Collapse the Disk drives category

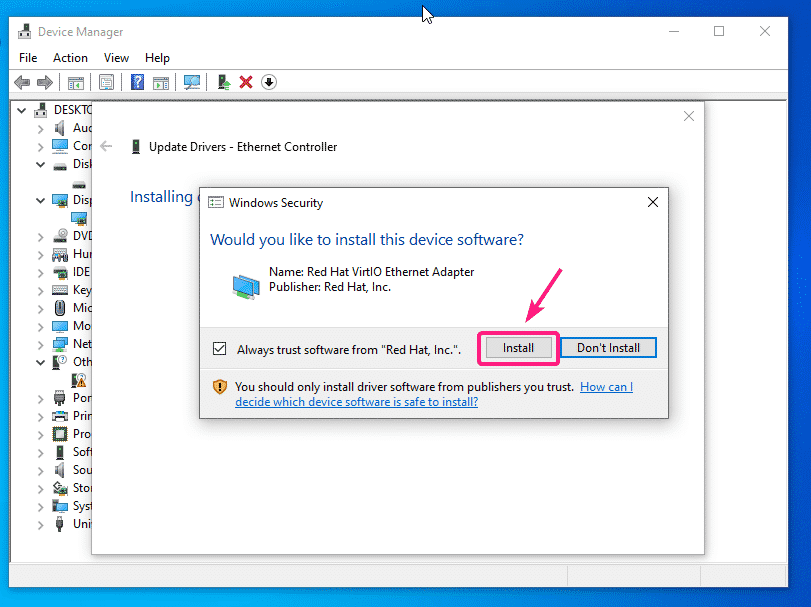[40, 165]
